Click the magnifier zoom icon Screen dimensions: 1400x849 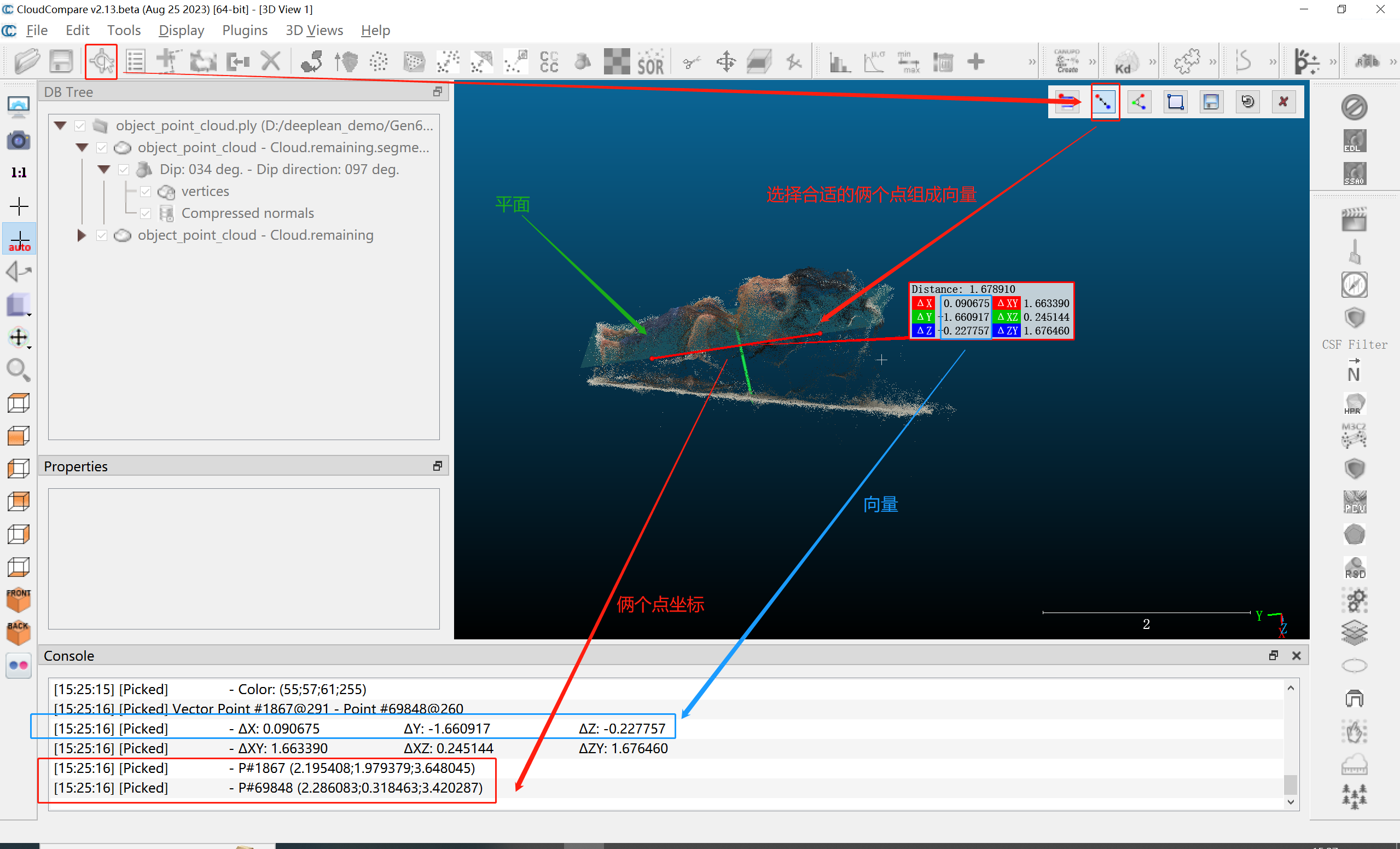click(x=19, y=370)
